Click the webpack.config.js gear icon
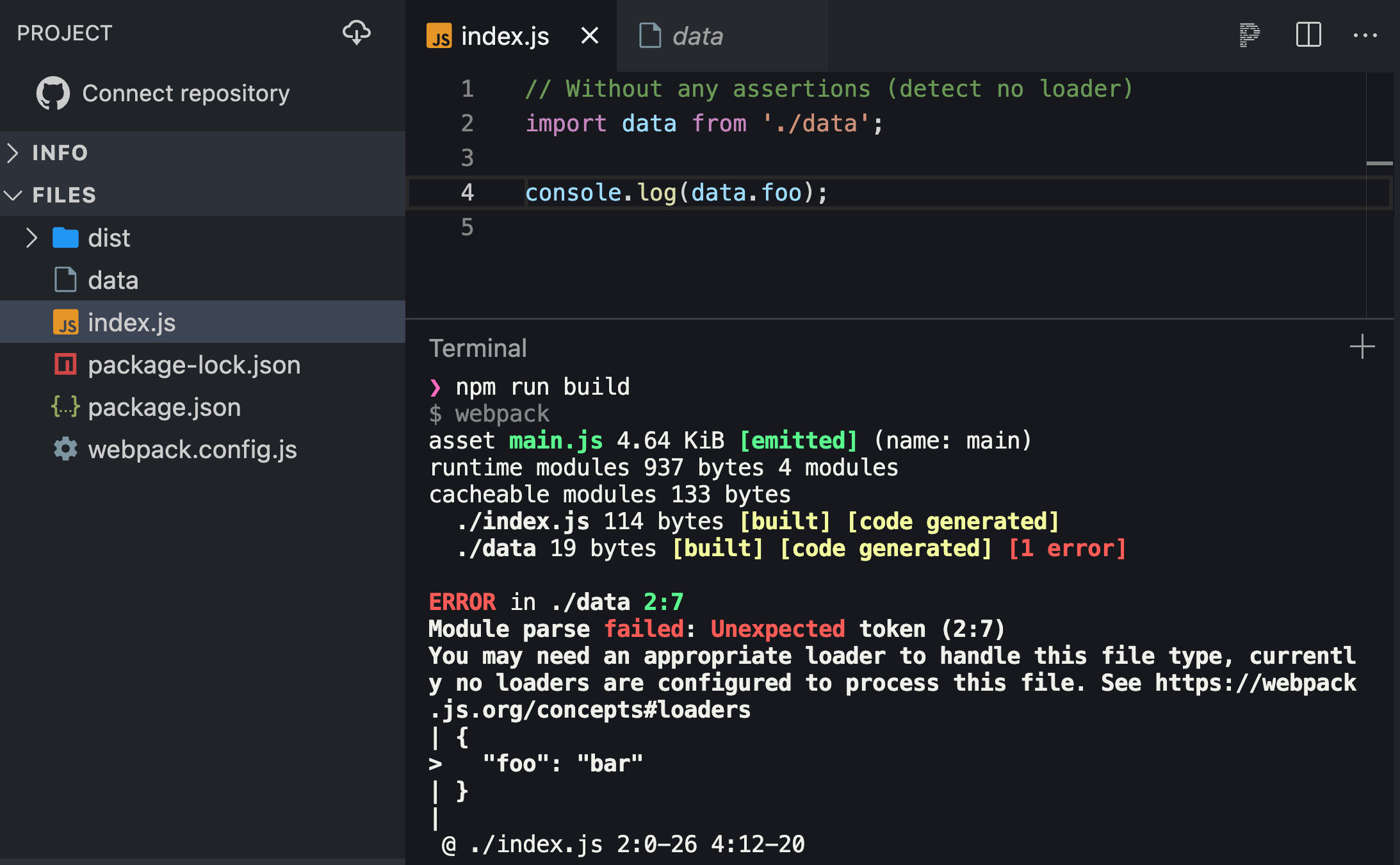Image resolution: width=1400 pixels, height=865 pixels. (65, 449)
